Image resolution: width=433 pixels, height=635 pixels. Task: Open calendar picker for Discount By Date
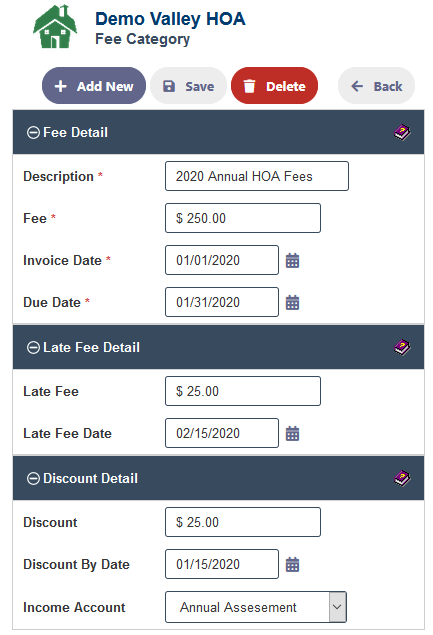292,564
